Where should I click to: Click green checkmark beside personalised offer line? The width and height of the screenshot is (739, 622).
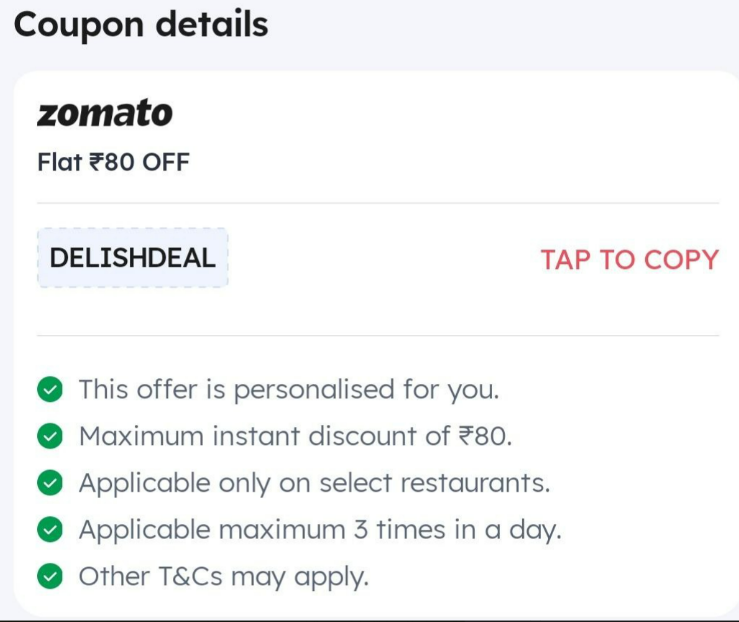click(x=49, y=390)
